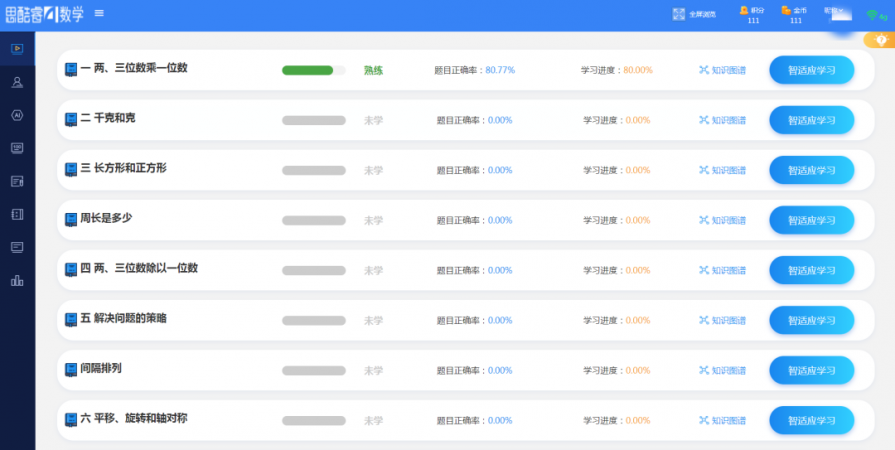
Task: Open the AI icon in left sidebar
Action: click(x=17, y=115)
